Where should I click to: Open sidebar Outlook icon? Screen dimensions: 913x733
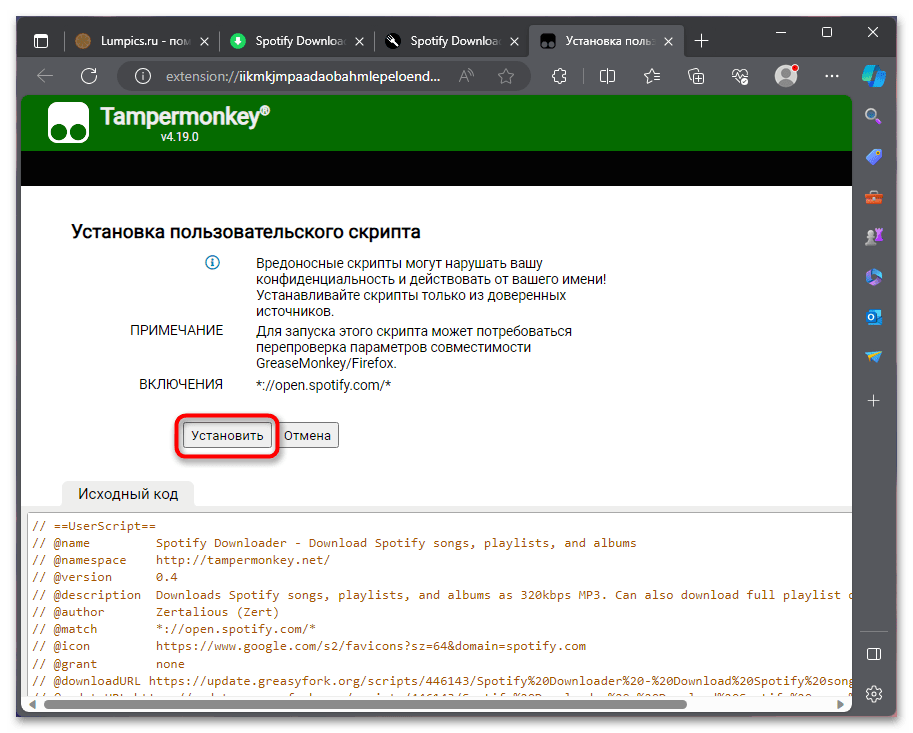pos(873,317)
